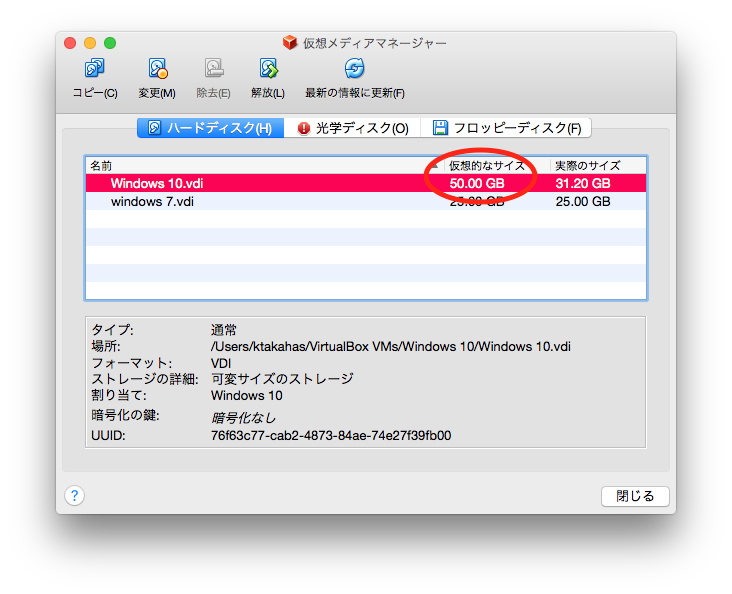Switch to フロッピーディスク(F) tab
The width and height of the screenshot is (732, 594).
coord(506,128)
